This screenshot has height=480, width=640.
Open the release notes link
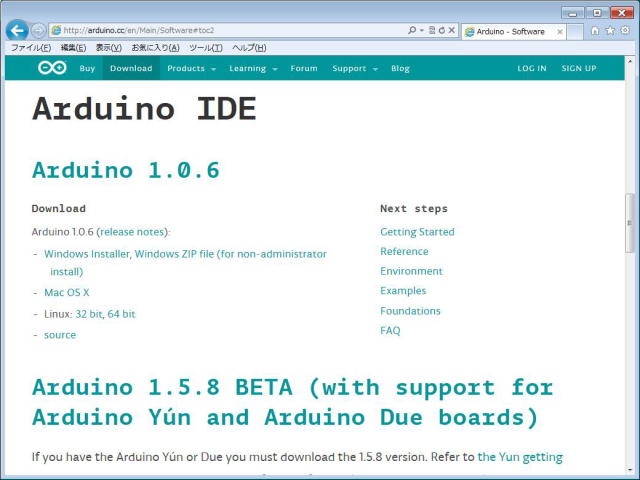132,232
